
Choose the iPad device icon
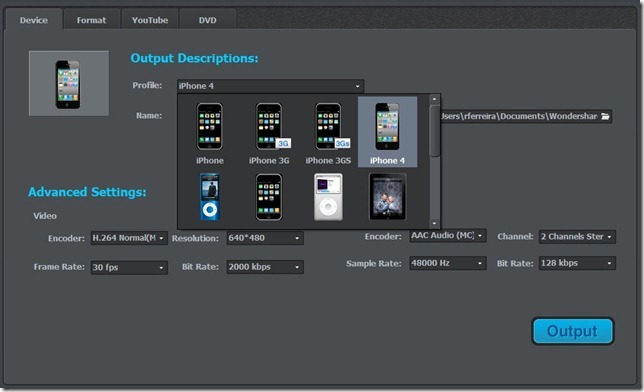(x=387, y=197)
